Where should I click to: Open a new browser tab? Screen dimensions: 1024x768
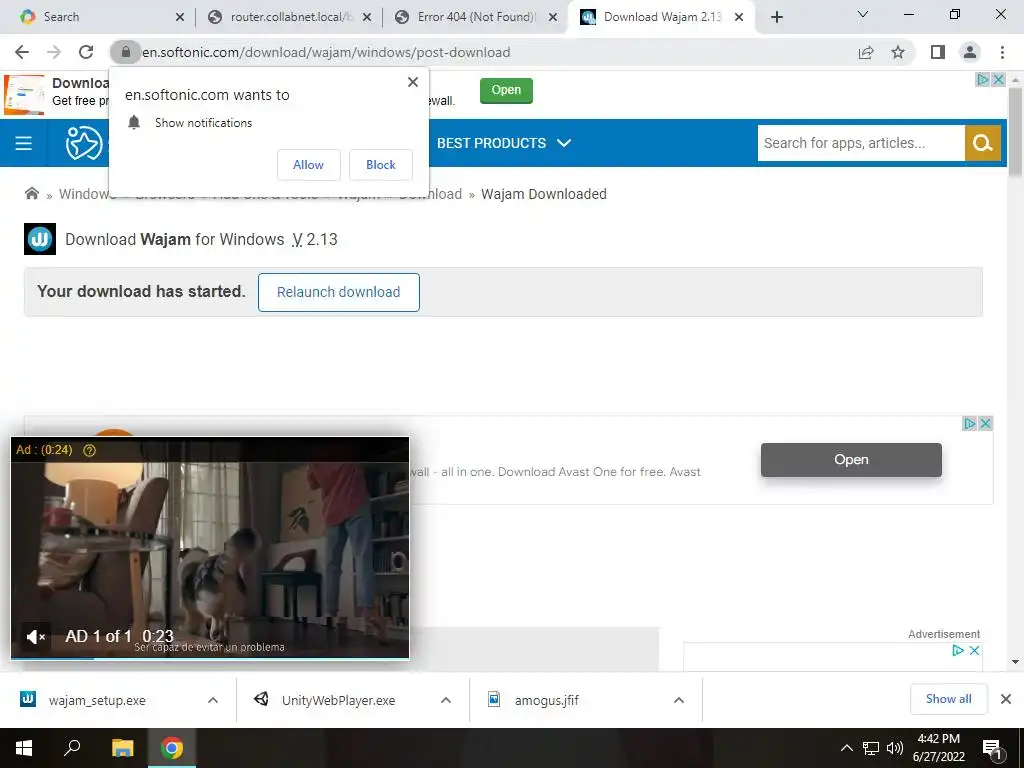[776, 17]
